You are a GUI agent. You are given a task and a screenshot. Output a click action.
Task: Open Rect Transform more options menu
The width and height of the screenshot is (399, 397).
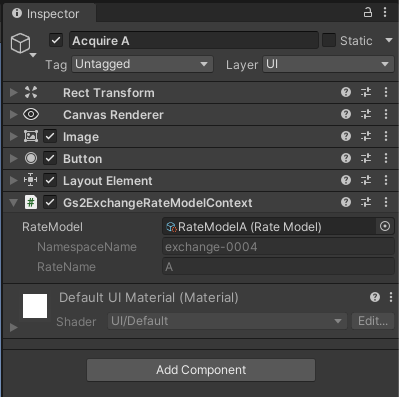[386, 92]
